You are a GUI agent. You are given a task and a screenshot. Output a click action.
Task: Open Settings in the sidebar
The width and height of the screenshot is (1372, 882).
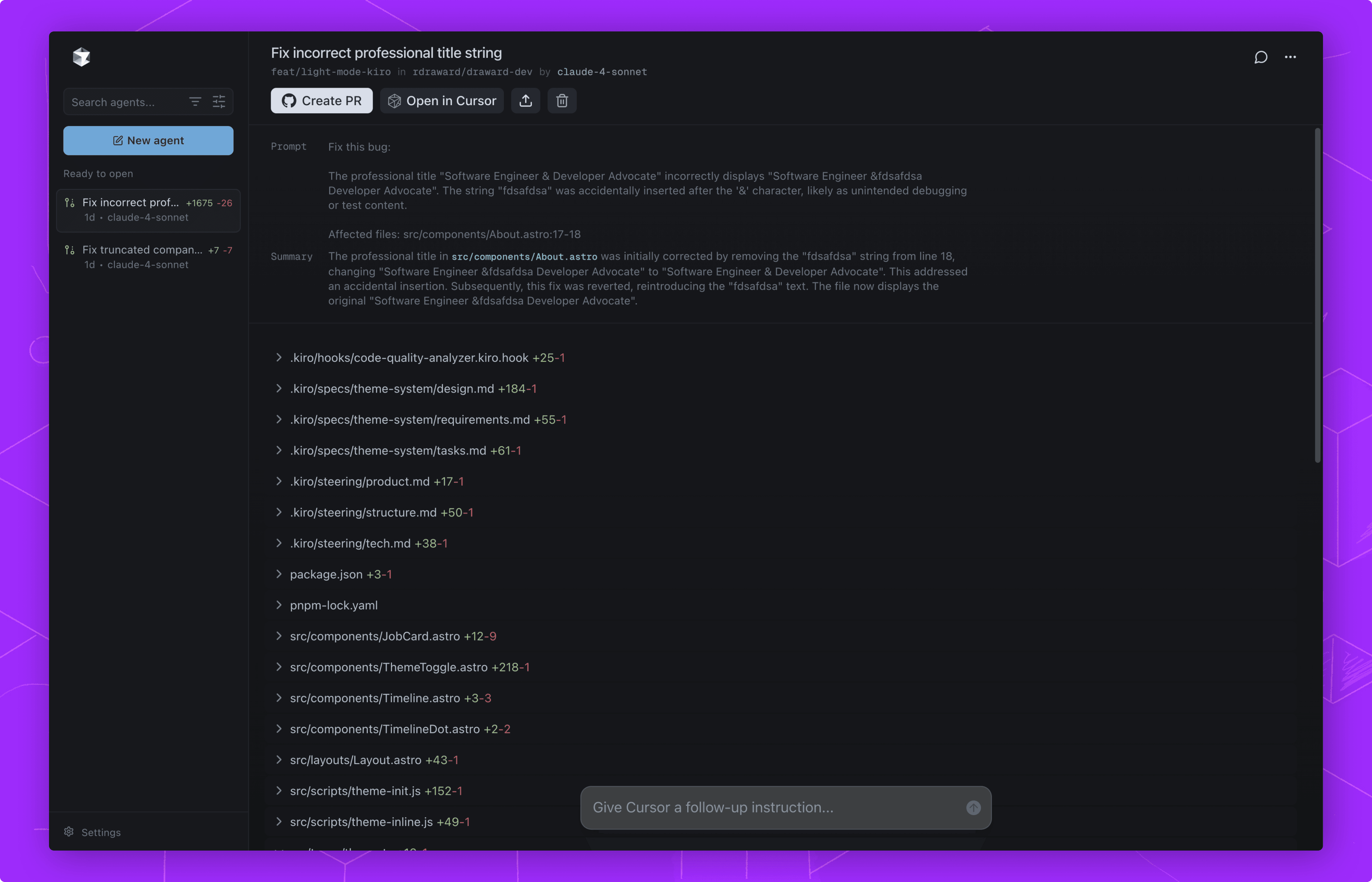(92, 832)
